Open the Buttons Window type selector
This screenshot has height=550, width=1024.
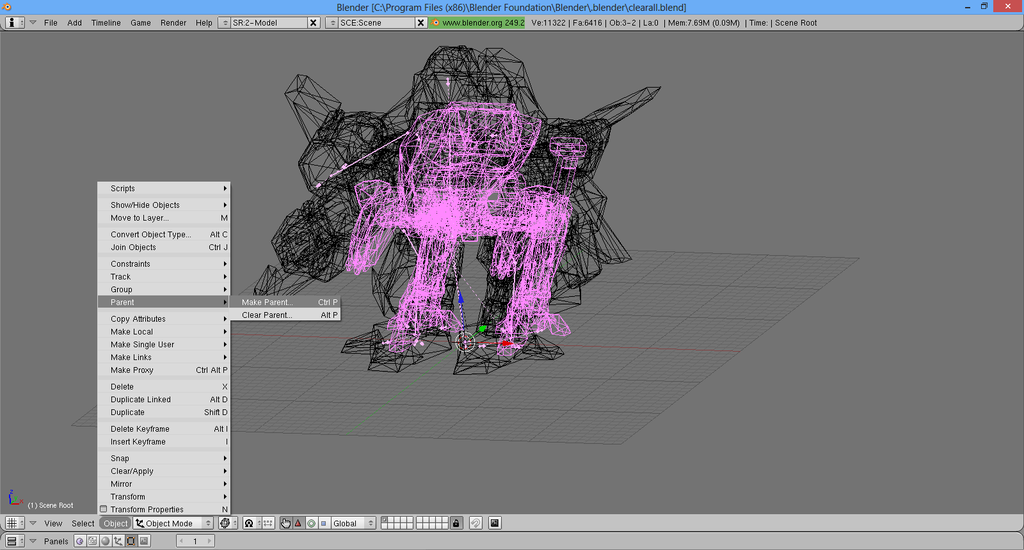coord(14,541)
